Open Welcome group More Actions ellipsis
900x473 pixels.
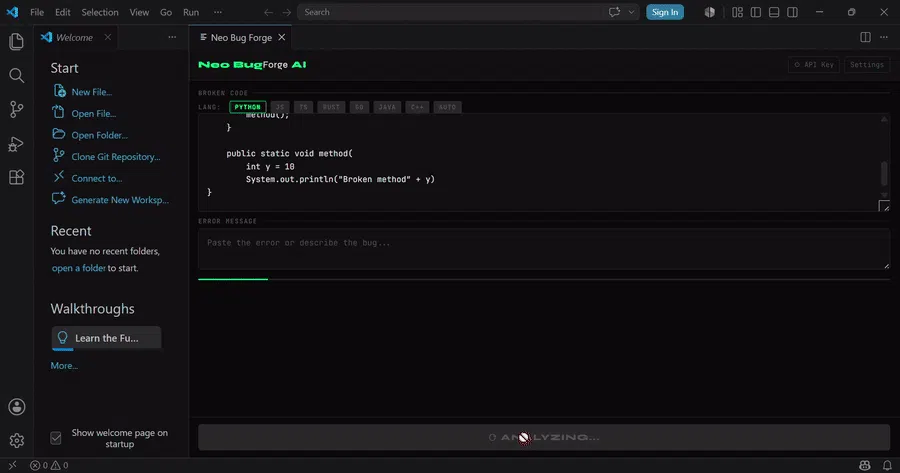172,37
